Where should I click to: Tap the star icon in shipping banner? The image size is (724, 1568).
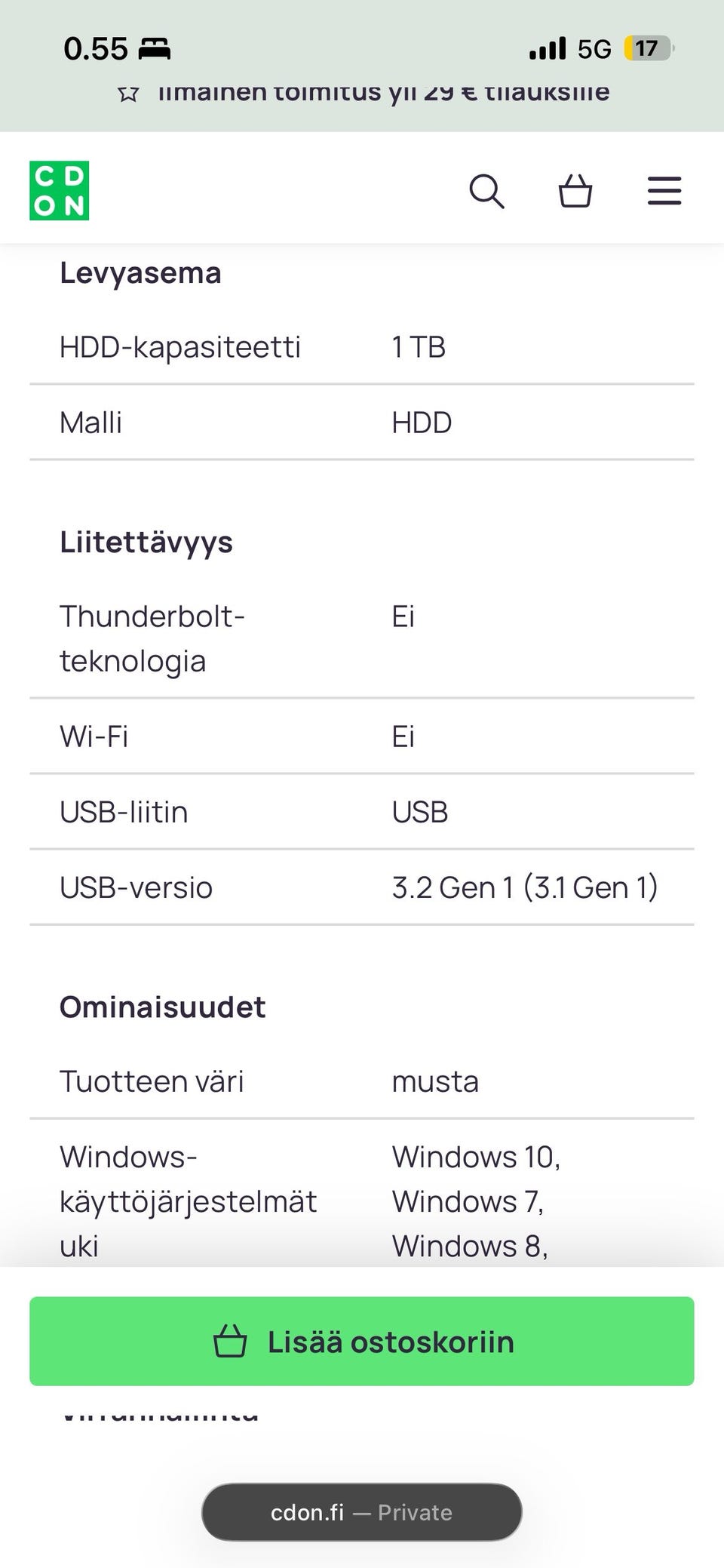(x=128, y=94)
